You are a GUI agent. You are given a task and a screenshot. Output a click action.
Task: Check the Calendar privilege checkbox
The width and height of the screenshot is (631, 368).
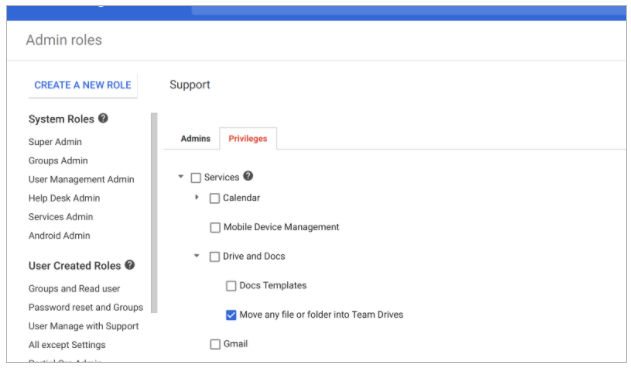coord(215,198)
